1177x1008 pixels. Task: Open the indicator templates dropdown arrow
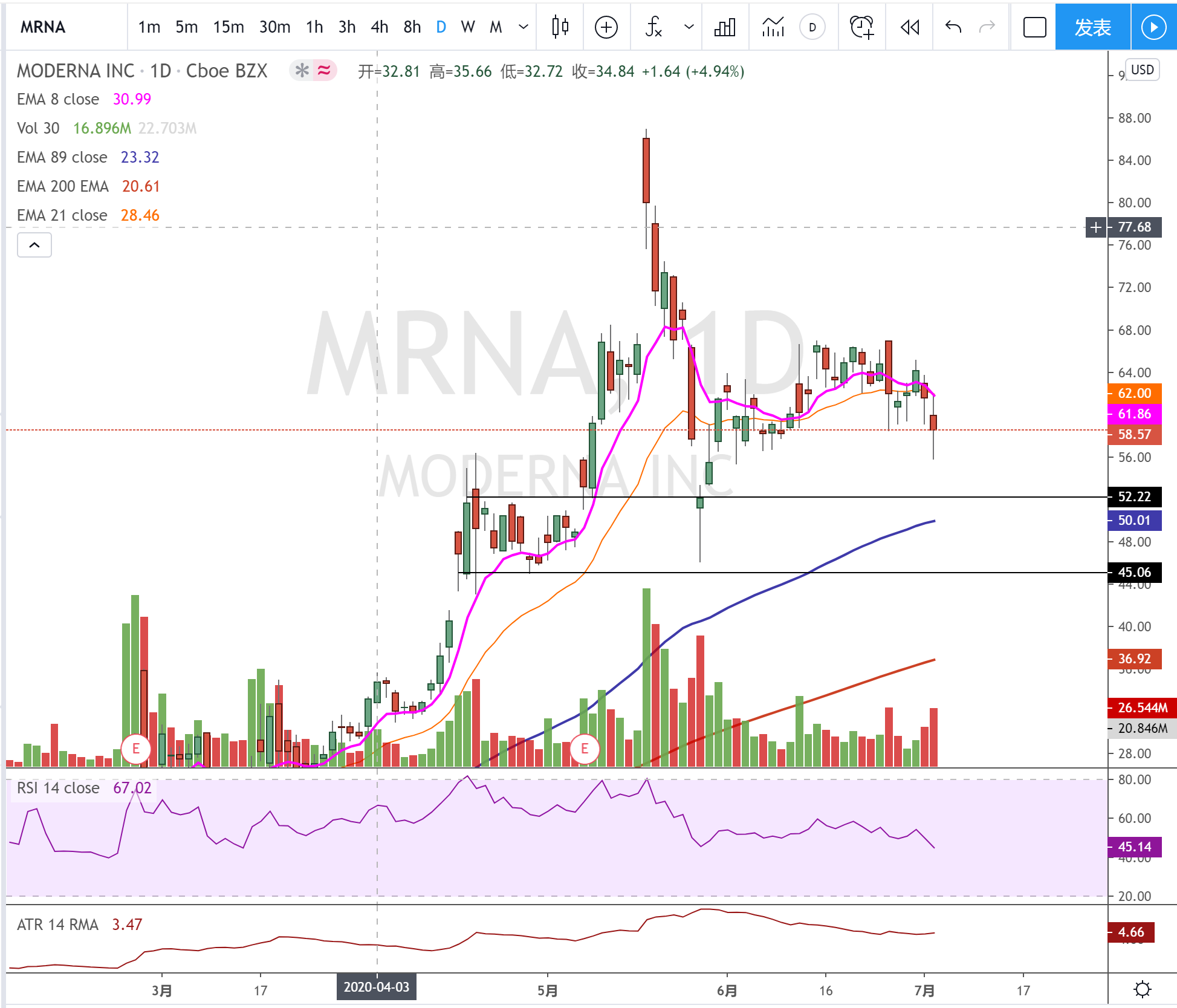click(x=689, y=27)
